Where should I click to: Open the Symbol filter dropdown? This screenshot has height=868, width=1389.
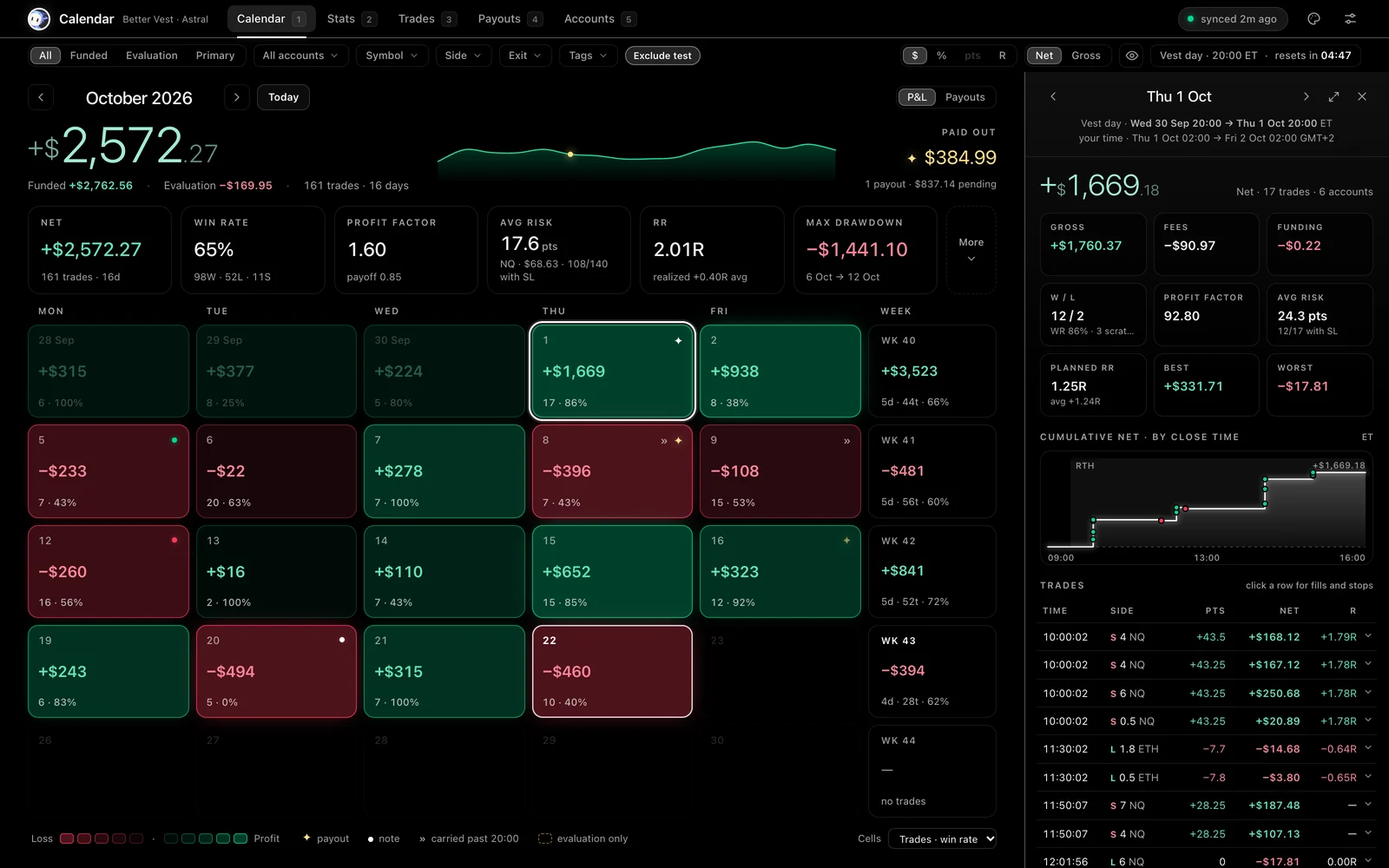(392, 56)
